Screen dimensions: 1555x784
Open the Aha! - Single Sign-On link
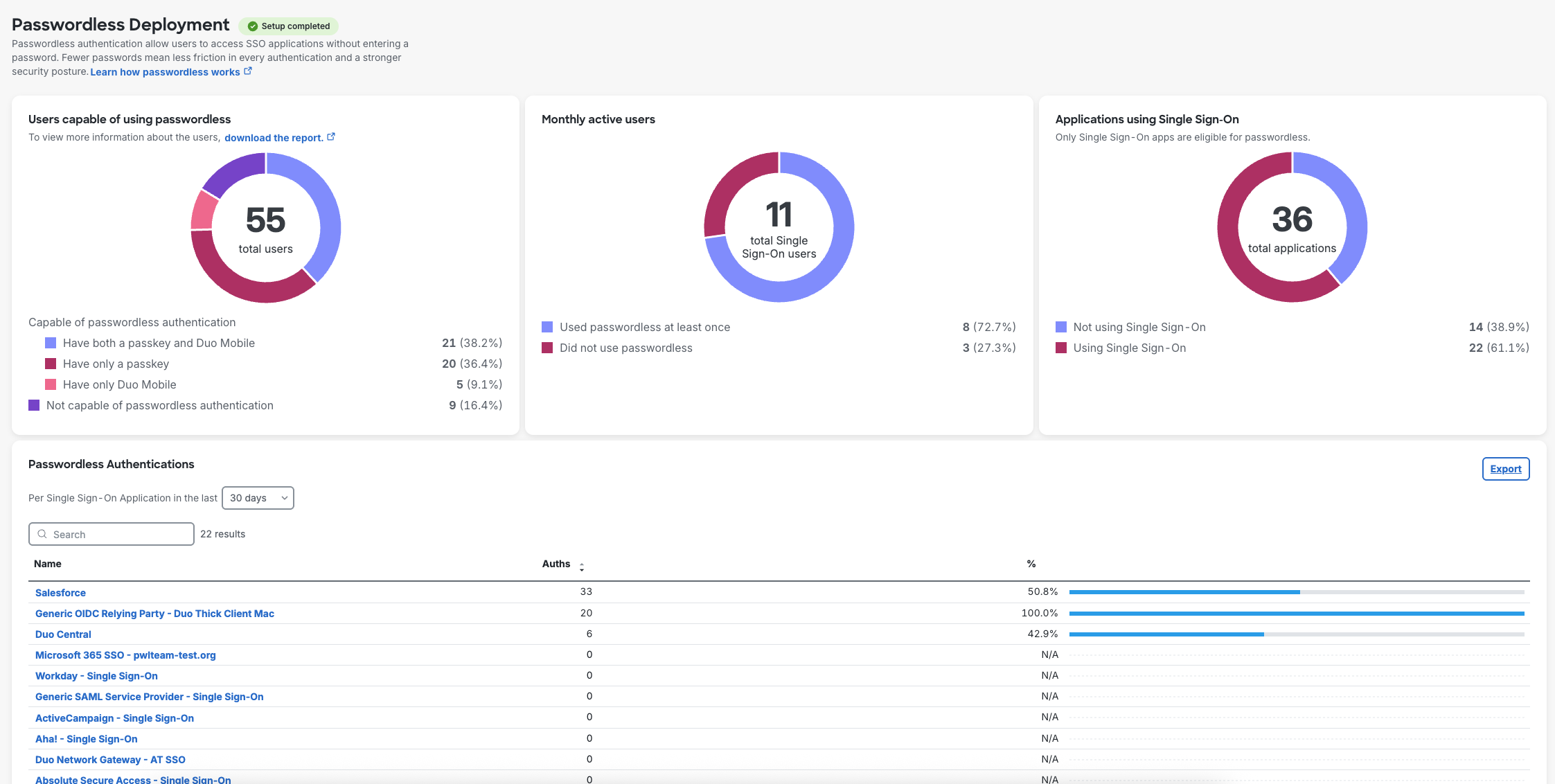pos(86,738)
